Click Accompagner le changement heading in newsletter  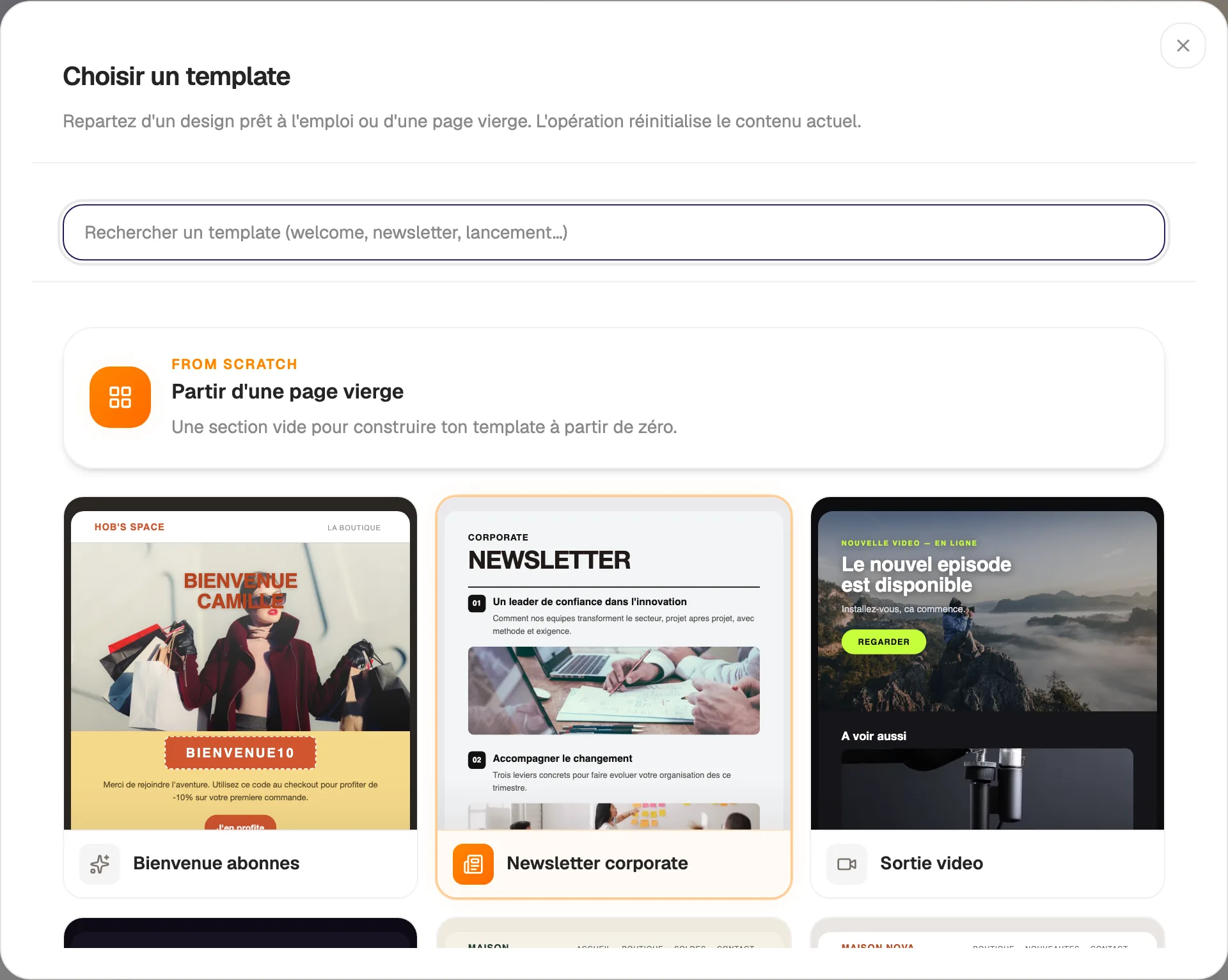(x=562, y=758)
